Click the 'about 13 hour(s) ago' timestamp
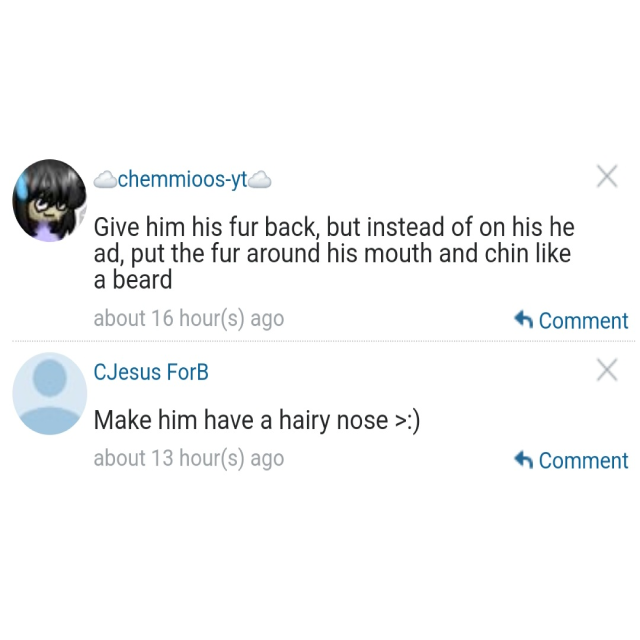 tap(189, 458)
